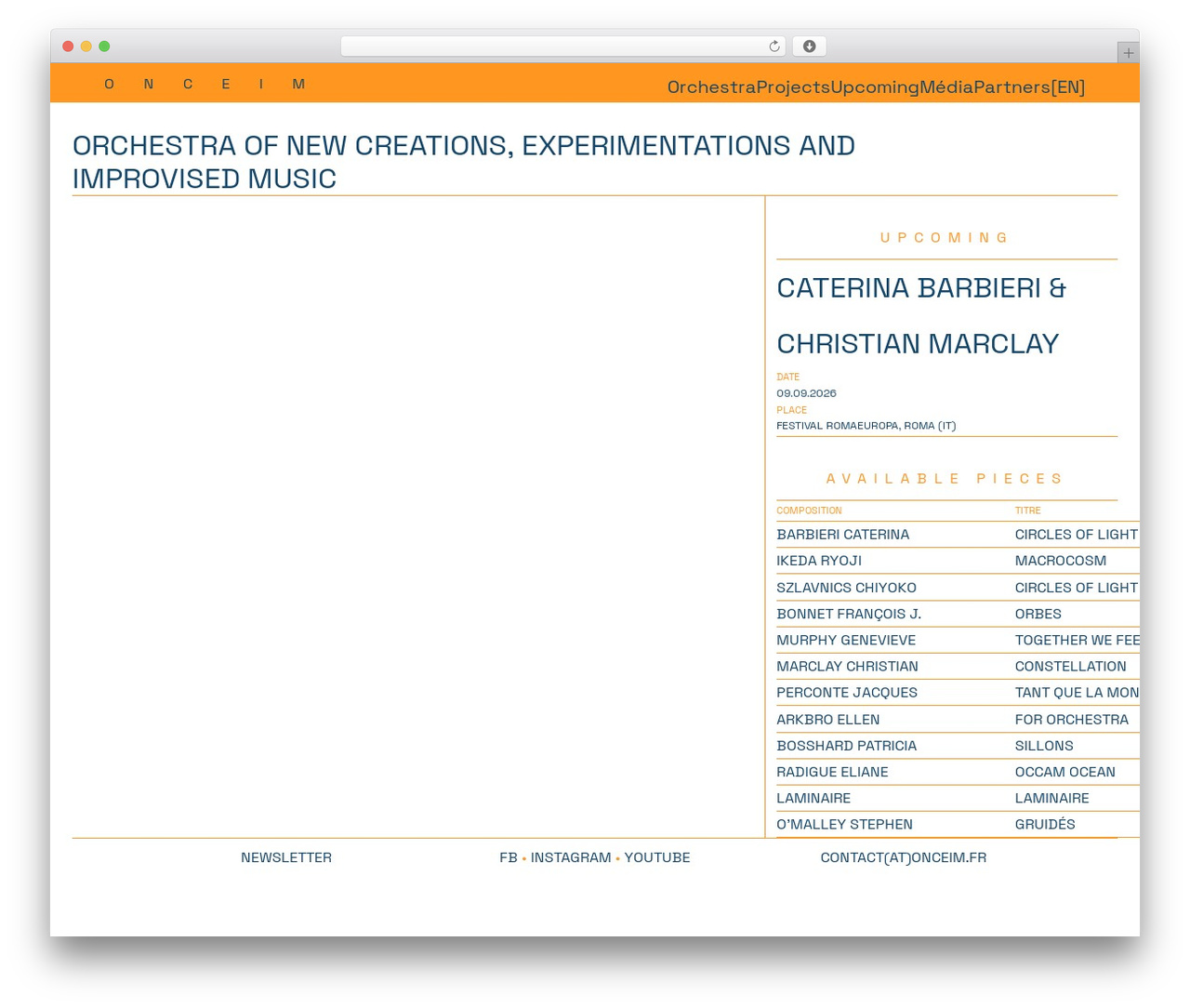Click the contact(at)onceim.fr email
This screenshot has height=1008, width=1190.
pyautogui.click(x=903, y=857)
